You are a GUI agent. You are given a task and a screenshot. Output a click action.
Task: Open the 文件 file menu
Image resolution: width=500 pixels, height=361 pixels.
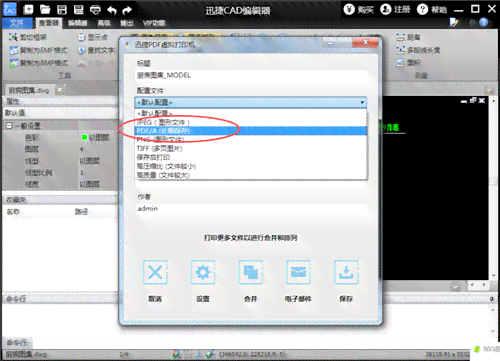coord(17,23)
